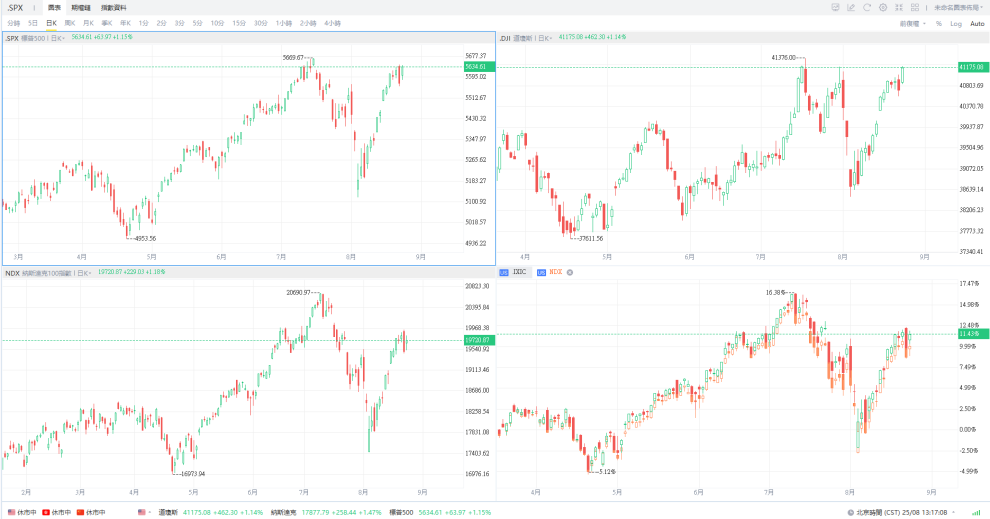990x519 pixels.
Task: Click the SPX high label 5669.67
Action: click(293, 57)
